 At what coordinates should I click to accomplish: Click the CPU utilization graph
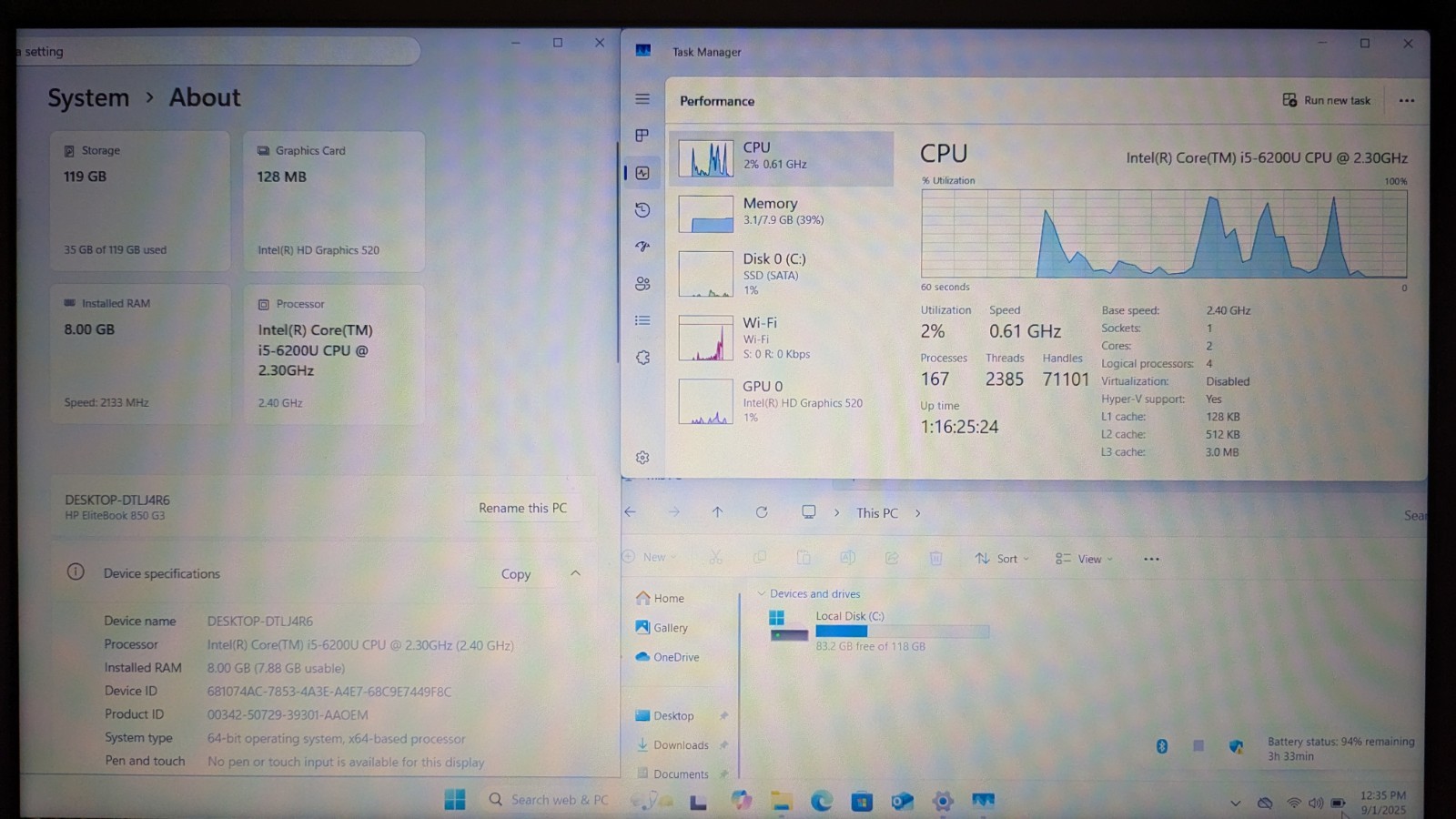pyautogui.click(x=1164, y=234)
